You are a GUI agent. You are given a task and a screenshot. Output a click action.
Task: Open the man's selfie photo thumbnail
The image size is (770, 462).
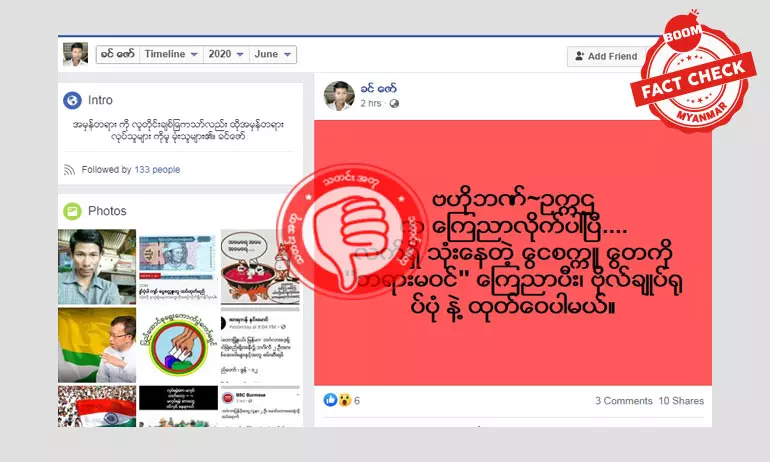click(x=97, y=267)
